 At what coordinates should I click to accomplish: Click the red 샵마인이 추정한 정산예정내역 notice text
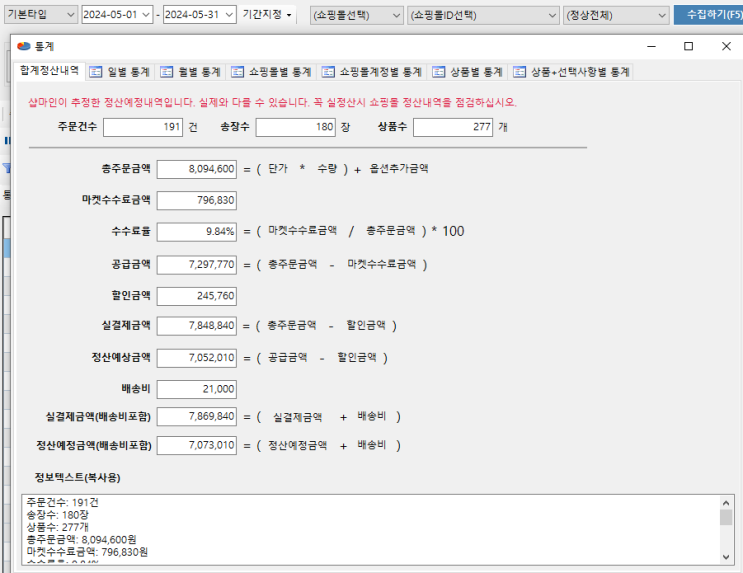pos(272,102)
